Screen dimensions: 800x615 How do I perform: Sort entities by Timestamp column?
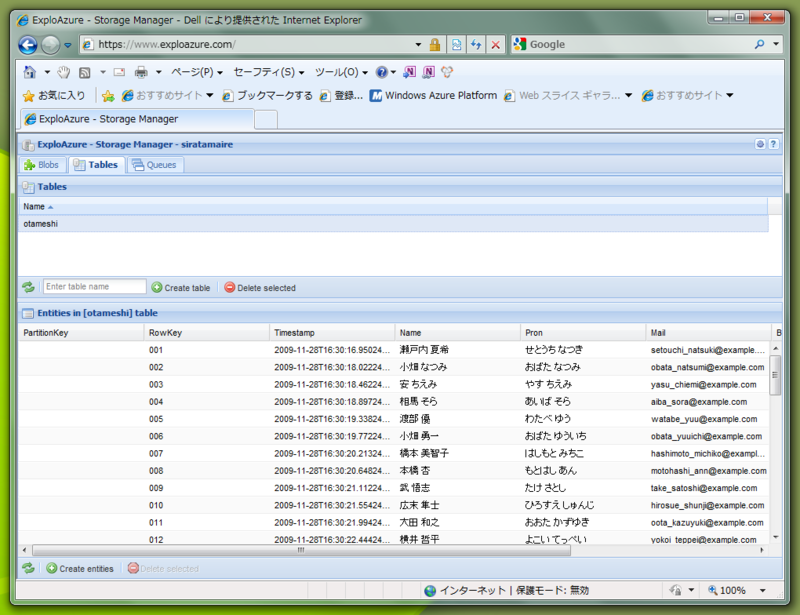click(332, 333)
